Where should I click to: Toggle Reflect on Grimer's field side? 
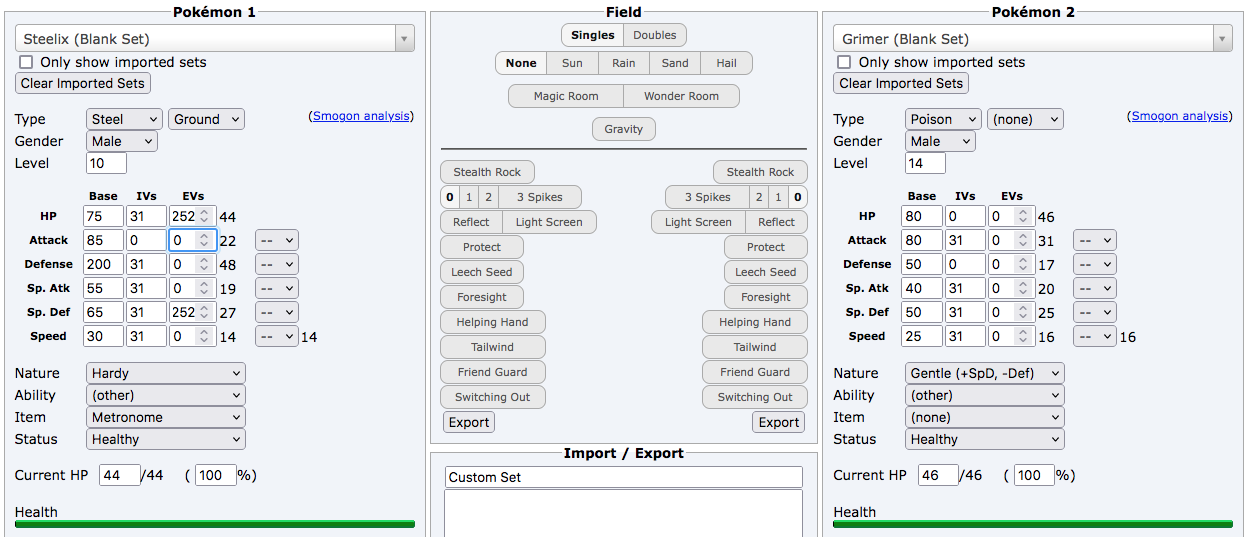tap(777, 222)
